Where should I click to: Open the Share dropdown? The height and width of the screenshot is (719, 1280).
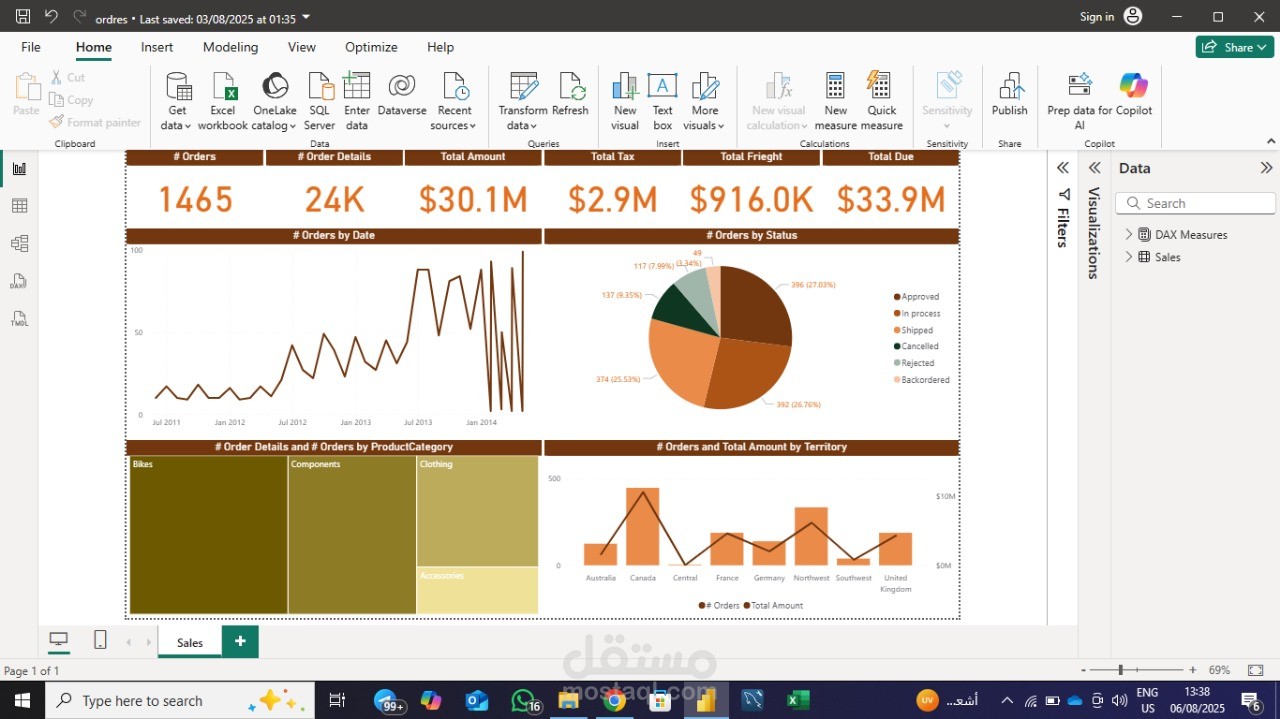click(x=1235, y=47)
